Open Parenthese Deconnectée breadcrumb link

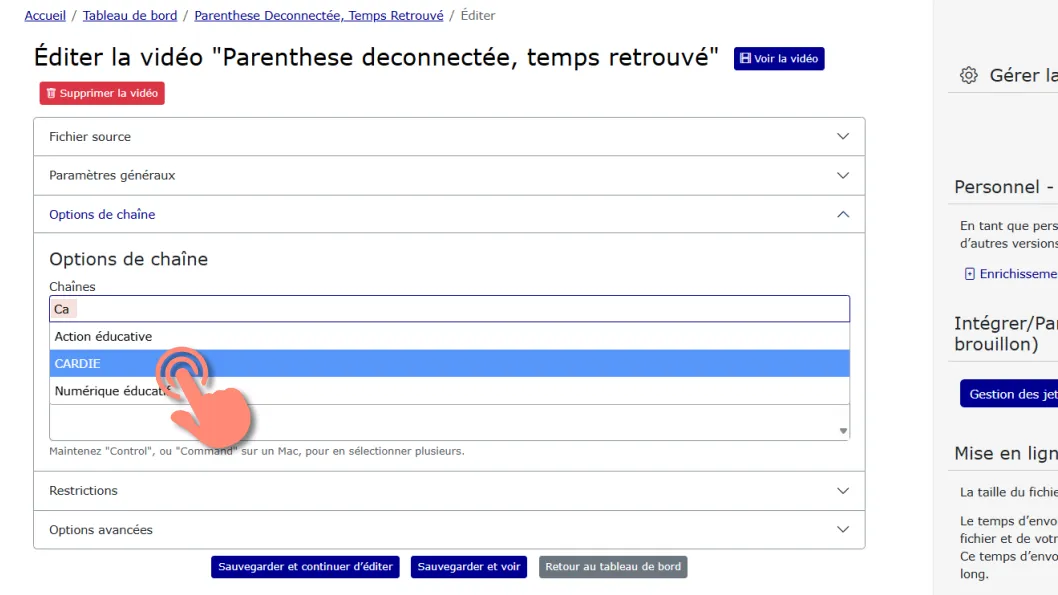point(319,16)
